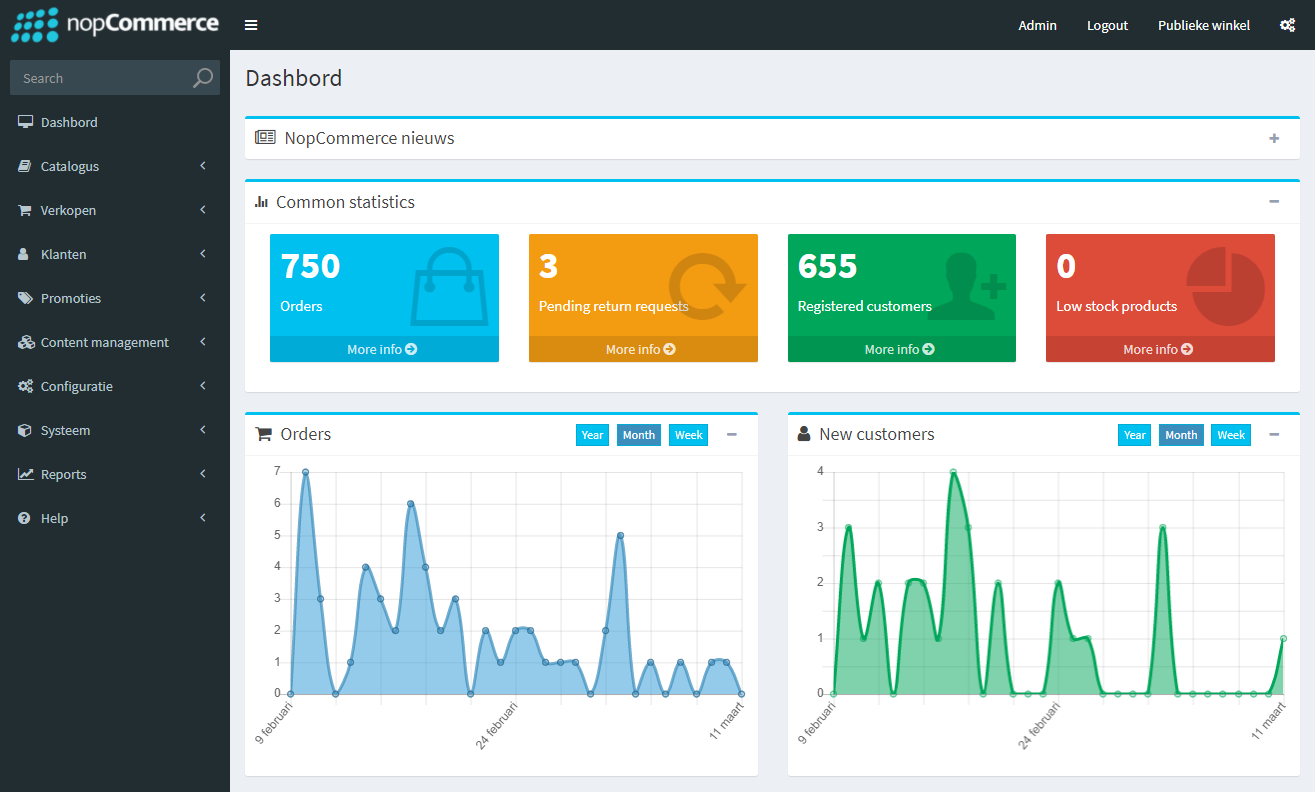This screenshot has width=1315, height=792.
Task: Click the Systeem globe icon
Action: click(23, 430)
